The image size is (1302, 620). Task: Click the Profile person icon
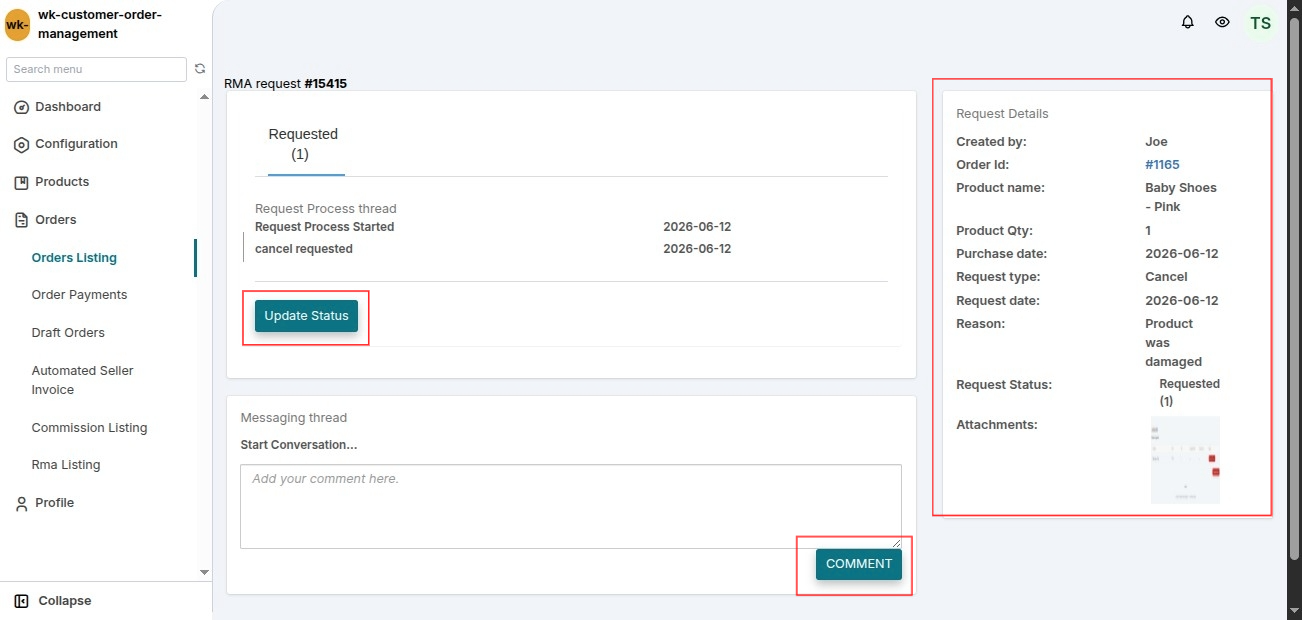[x=21, y=503]
